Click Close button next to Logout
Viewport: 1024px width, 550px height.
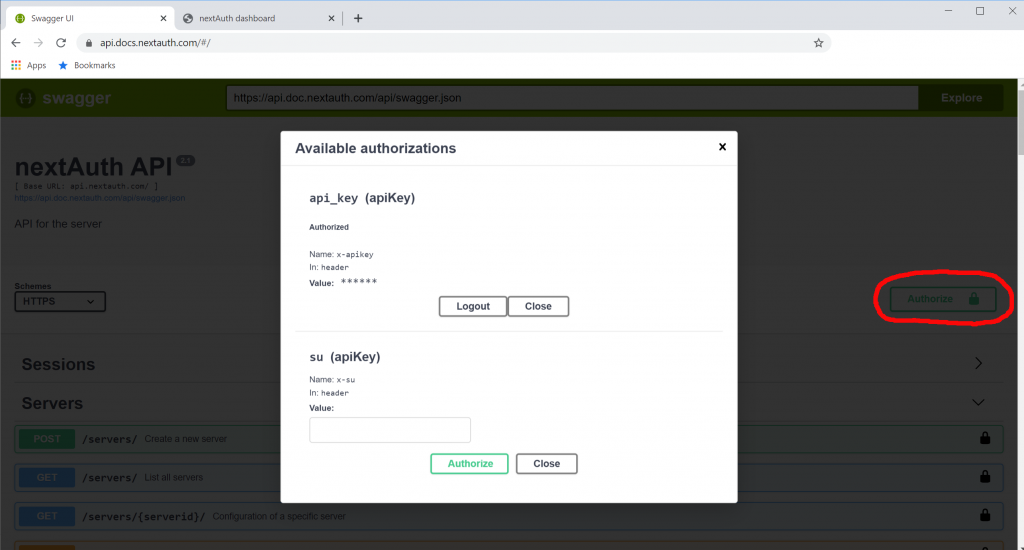pos(538,306)
